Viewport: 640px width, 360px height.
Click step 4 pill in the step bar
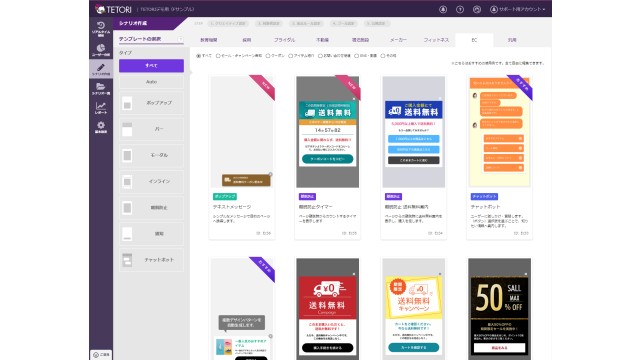tap(343, 23)
